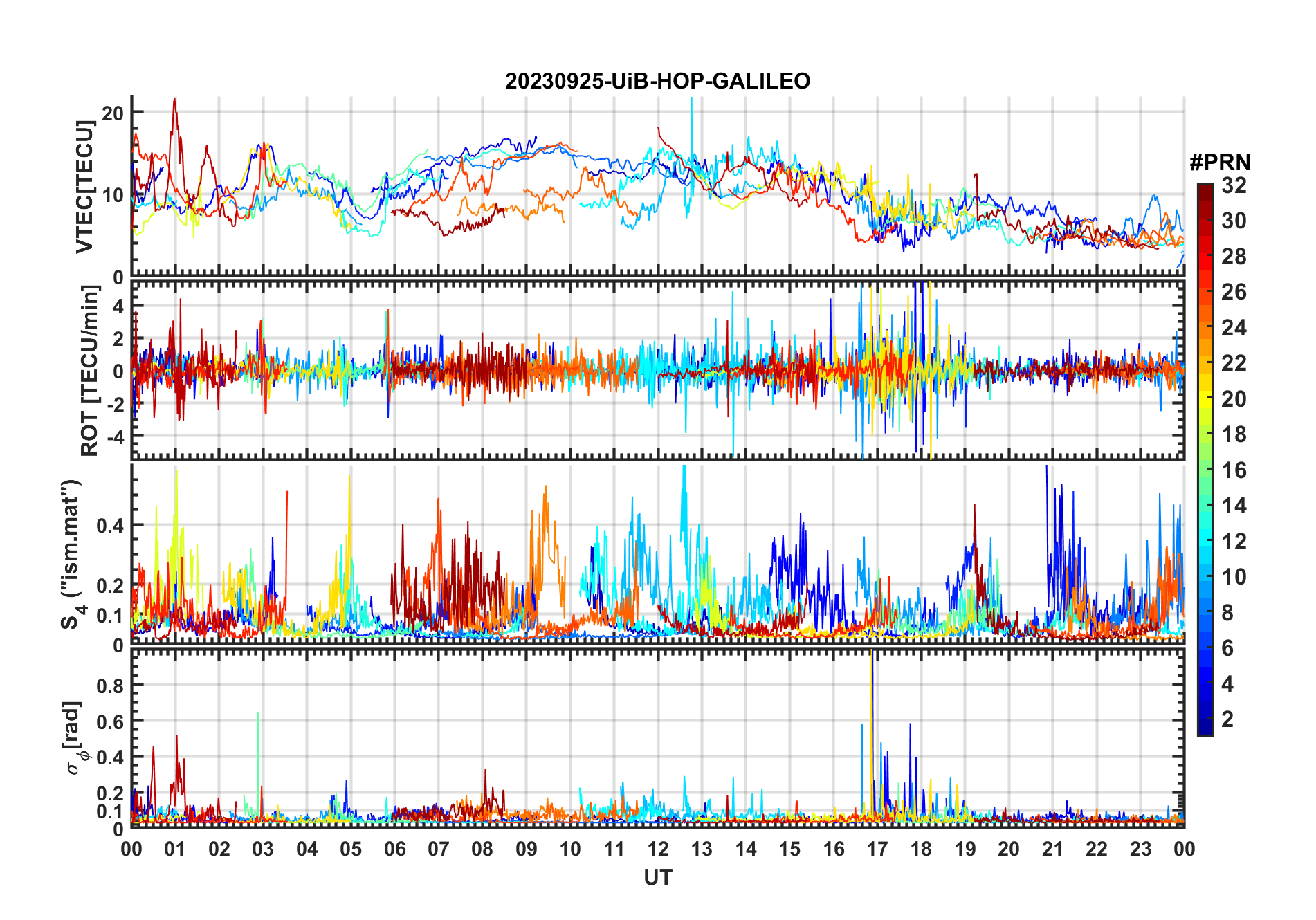Viewport: 1316px width, 920px height.
Task: Select the "10" tick on VTEC y-axis
Action: (113, 195)
